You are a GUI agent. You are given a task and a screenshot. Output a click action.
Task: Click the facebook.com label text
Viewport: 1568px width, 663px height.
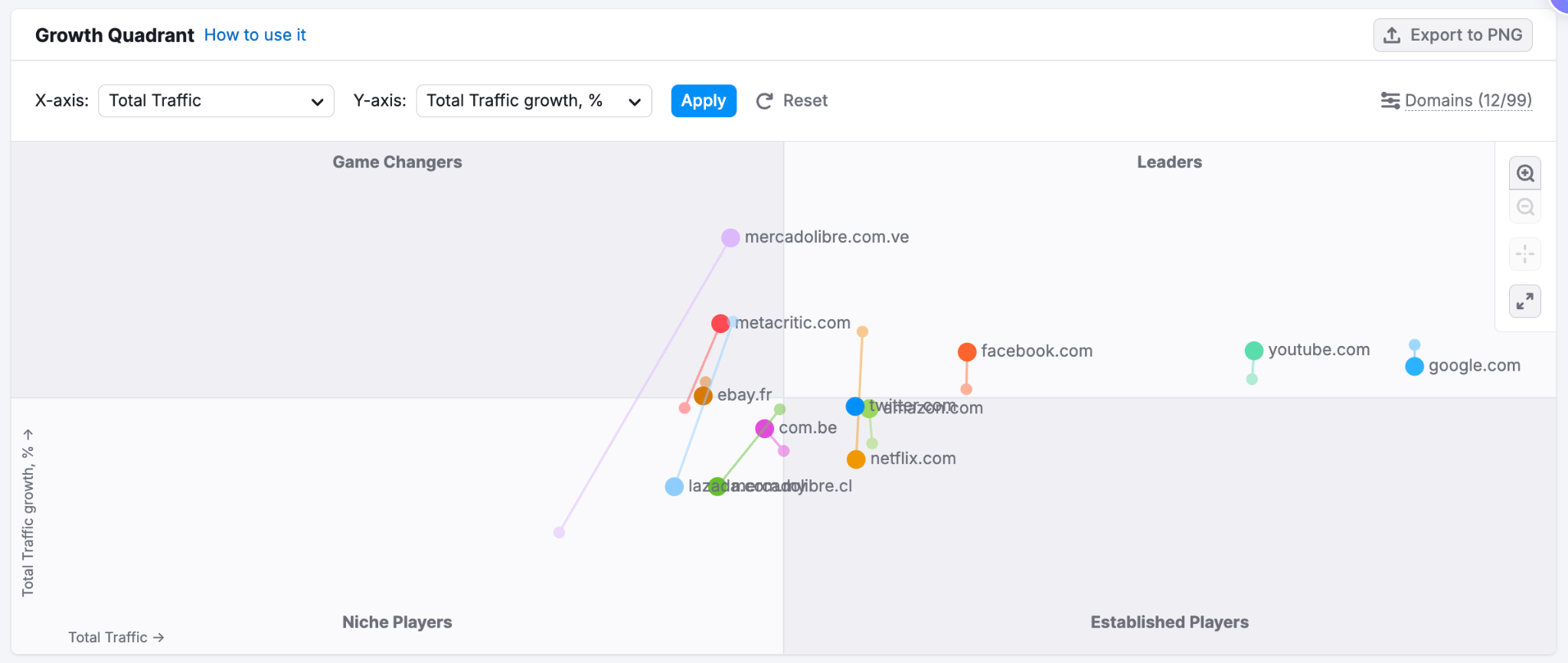[1037, 351]
